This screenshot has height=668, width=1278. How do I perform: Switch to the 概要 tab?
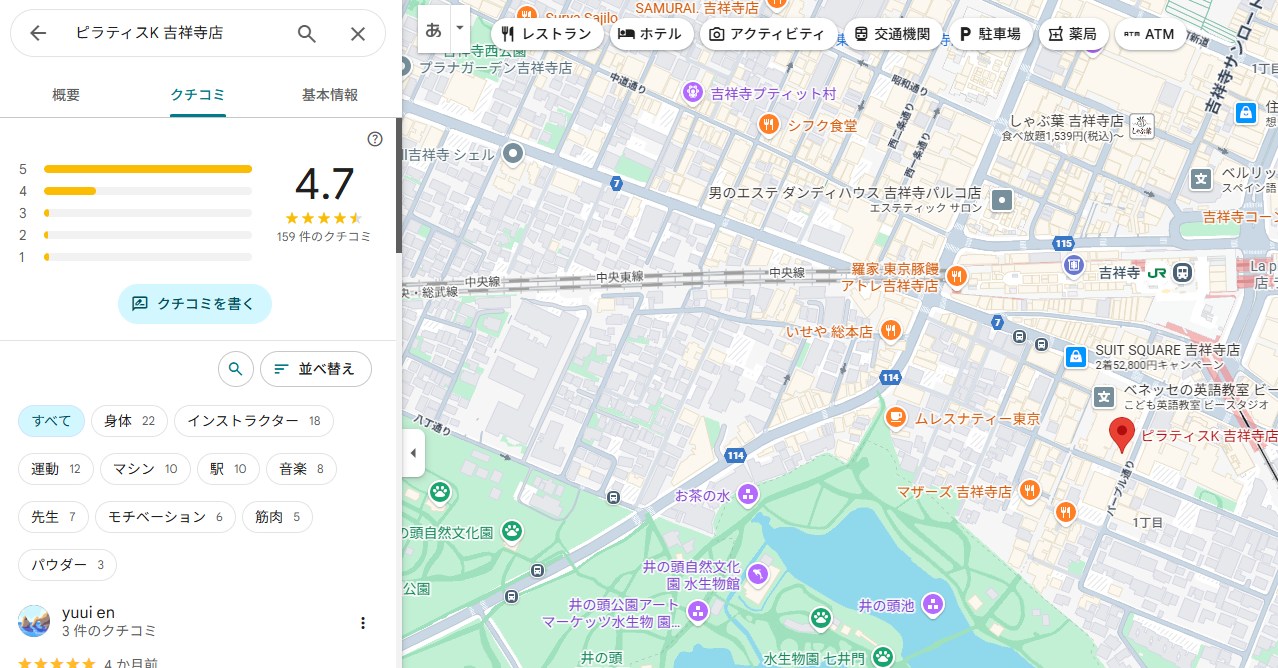pos(66,95)
